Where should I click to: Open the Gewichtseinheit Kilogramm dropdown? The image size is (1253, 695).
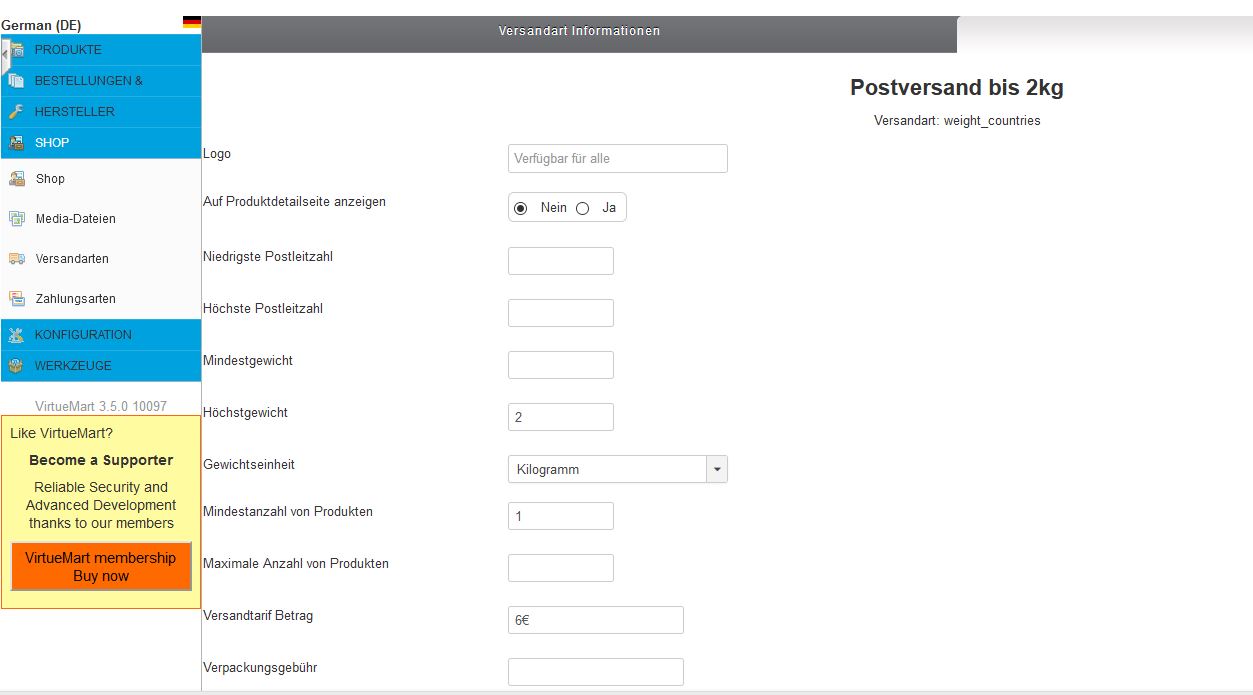[617, 469]
